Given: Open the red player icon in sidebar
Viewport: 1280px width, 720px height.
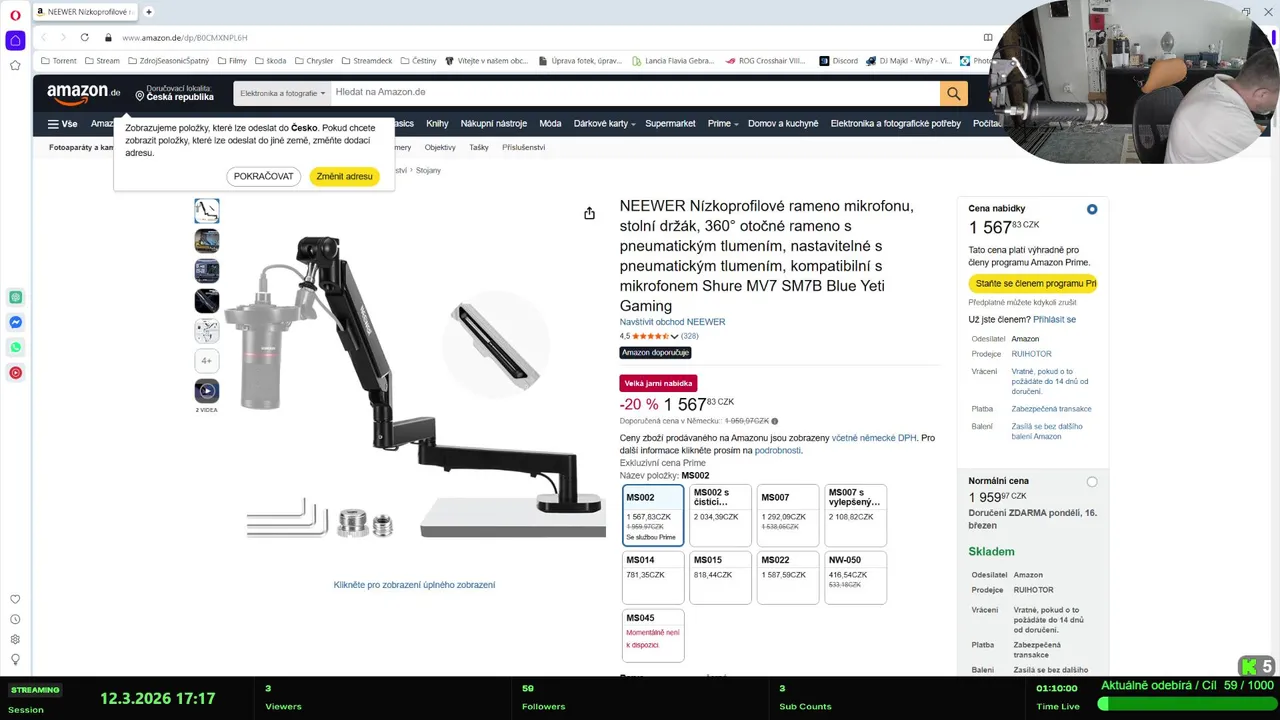Looking at the screenshot, I should [x=15, y=372].
